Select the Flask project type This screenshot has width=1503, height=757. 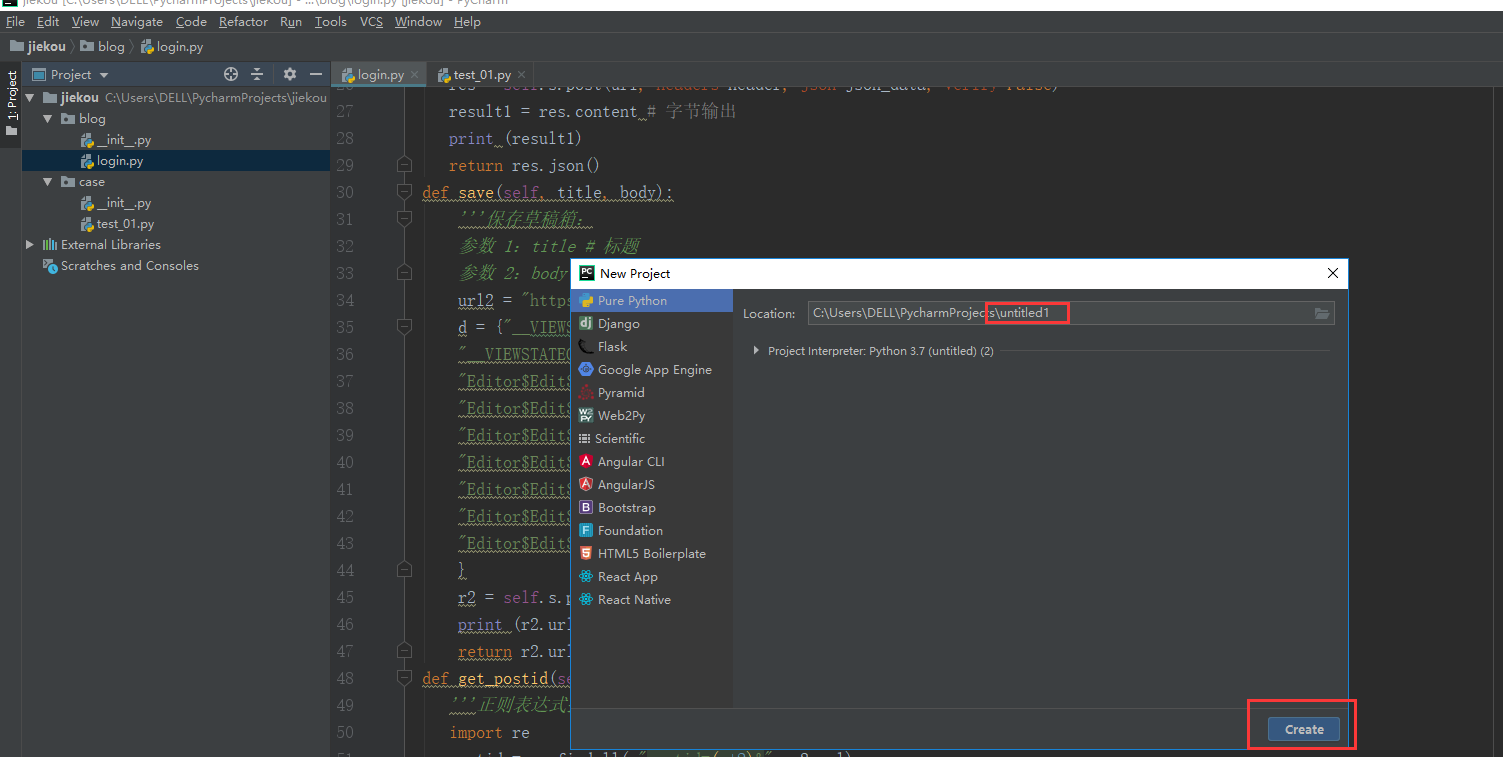click(x=651, y=346)
